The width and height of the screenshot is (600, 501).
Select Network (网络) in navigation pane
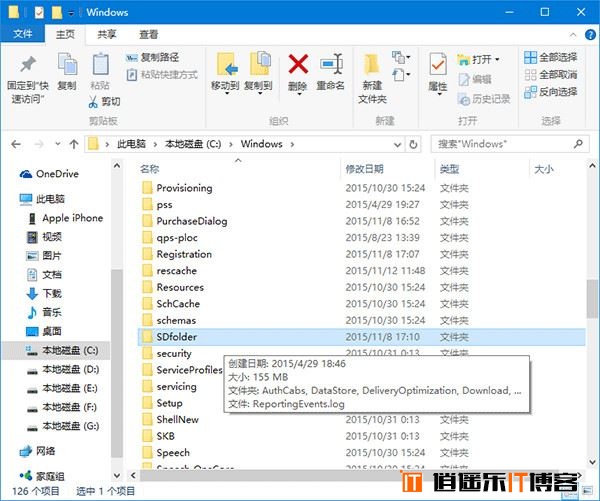(38, 451)
